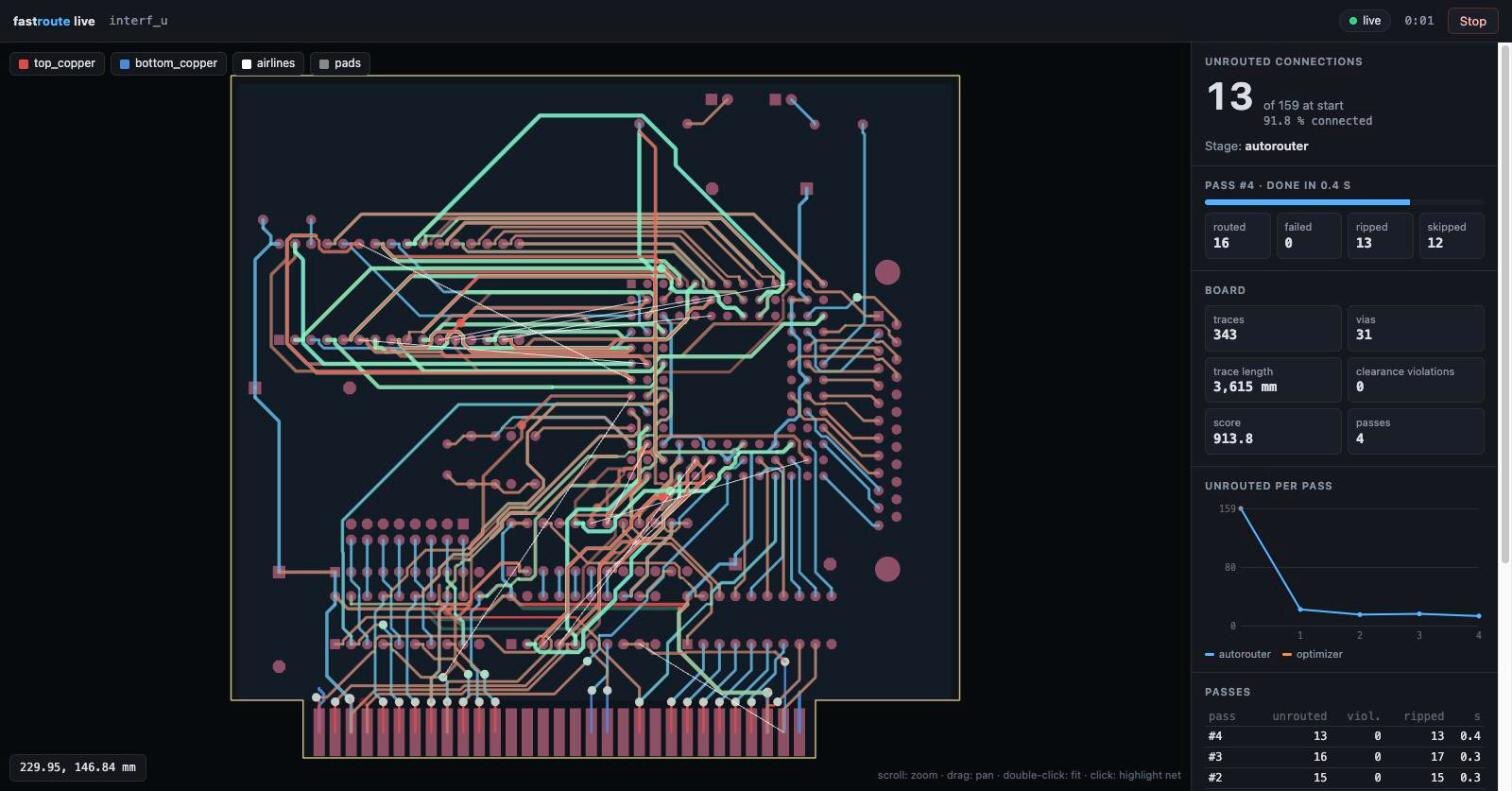1512x791 pixels.
Task: Click the side panel scrollbar
Action: (x=1506, y=302)
